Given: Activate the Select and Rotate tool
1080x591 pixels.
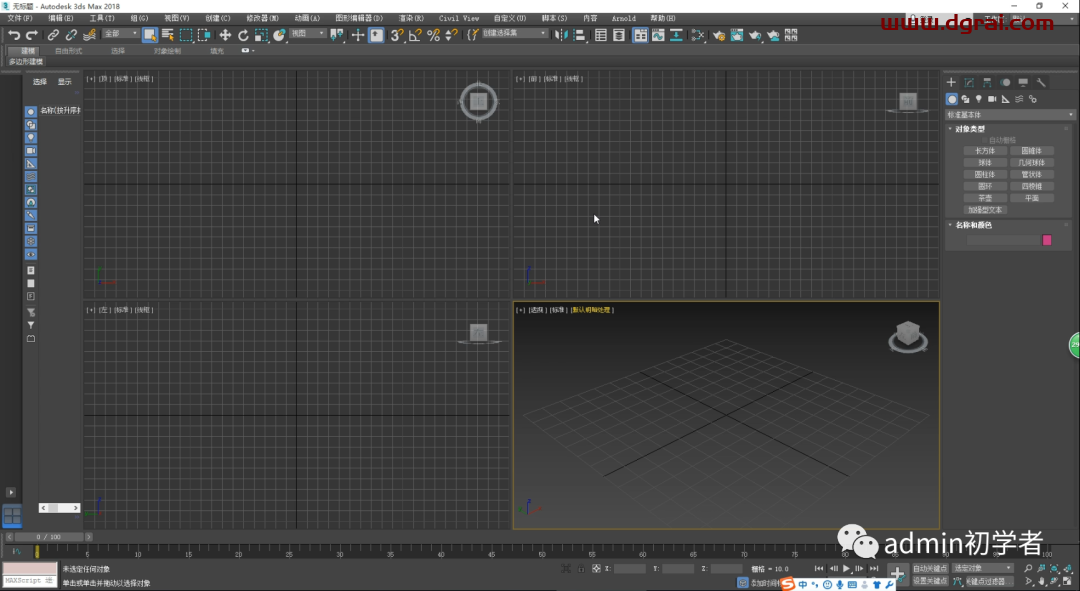Looking at the screenshot, I should (x=243, y=34).
